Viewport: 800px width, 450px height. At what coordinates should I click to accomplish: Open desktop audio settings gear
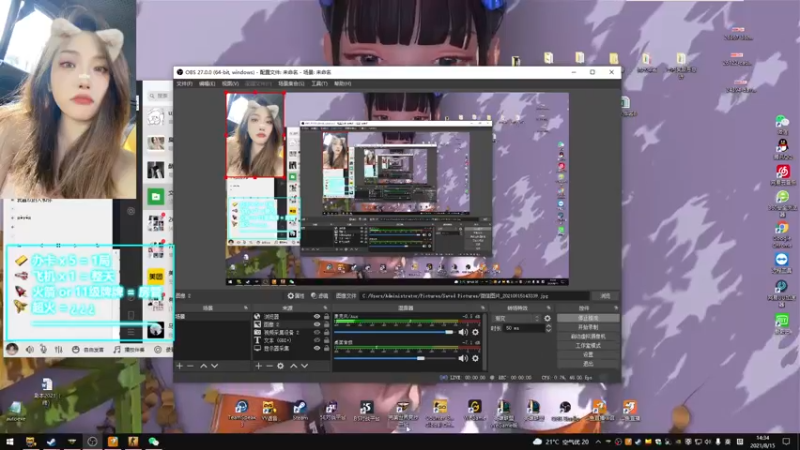[475, 358]
